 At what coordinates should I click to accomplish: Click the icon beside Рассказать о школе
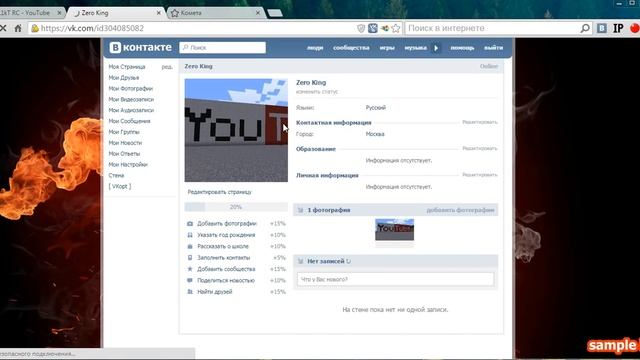click(190, 247)
